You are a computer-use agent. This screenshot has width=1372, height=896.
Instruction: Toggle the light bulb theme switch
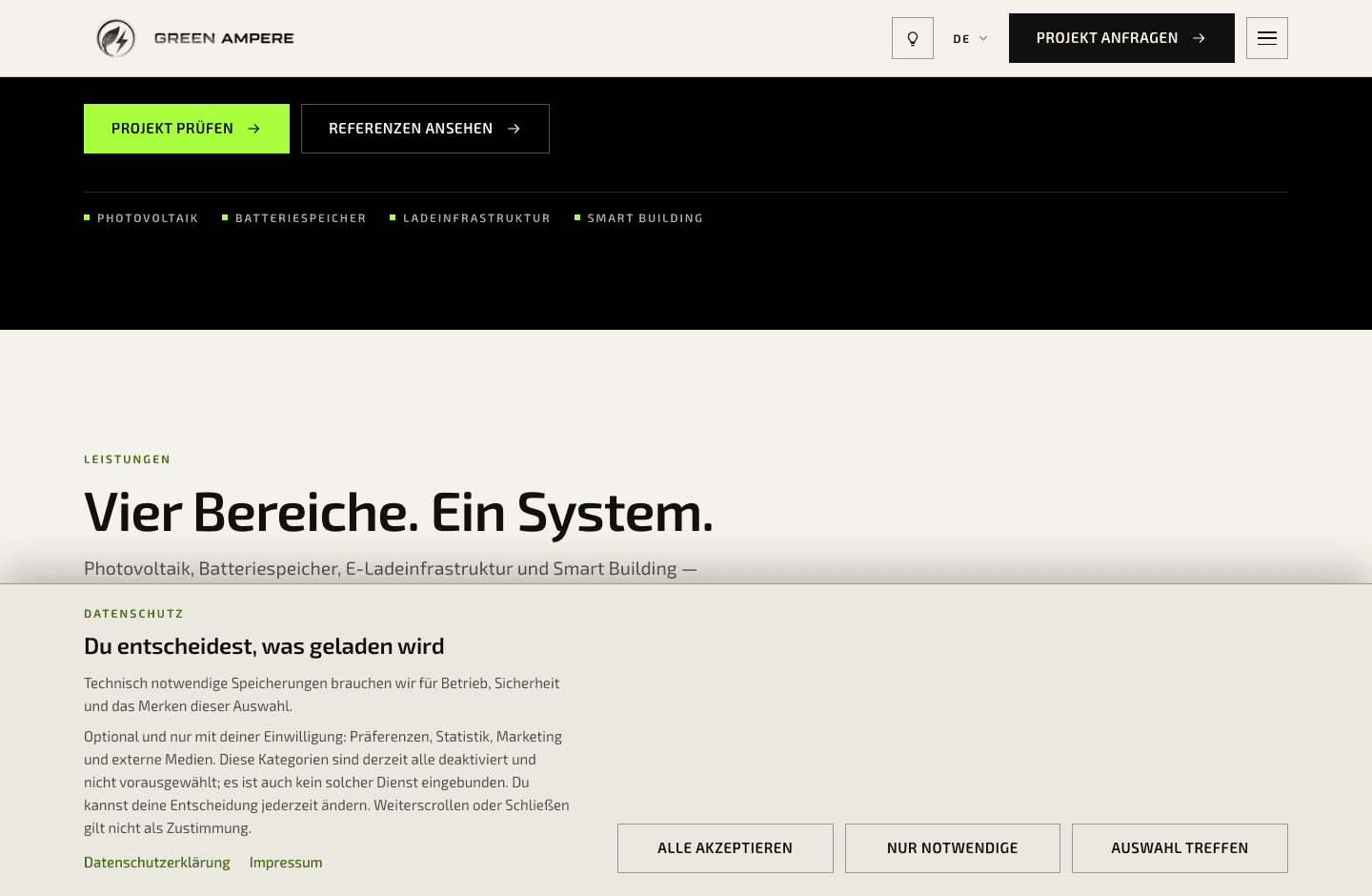[913, 38]
